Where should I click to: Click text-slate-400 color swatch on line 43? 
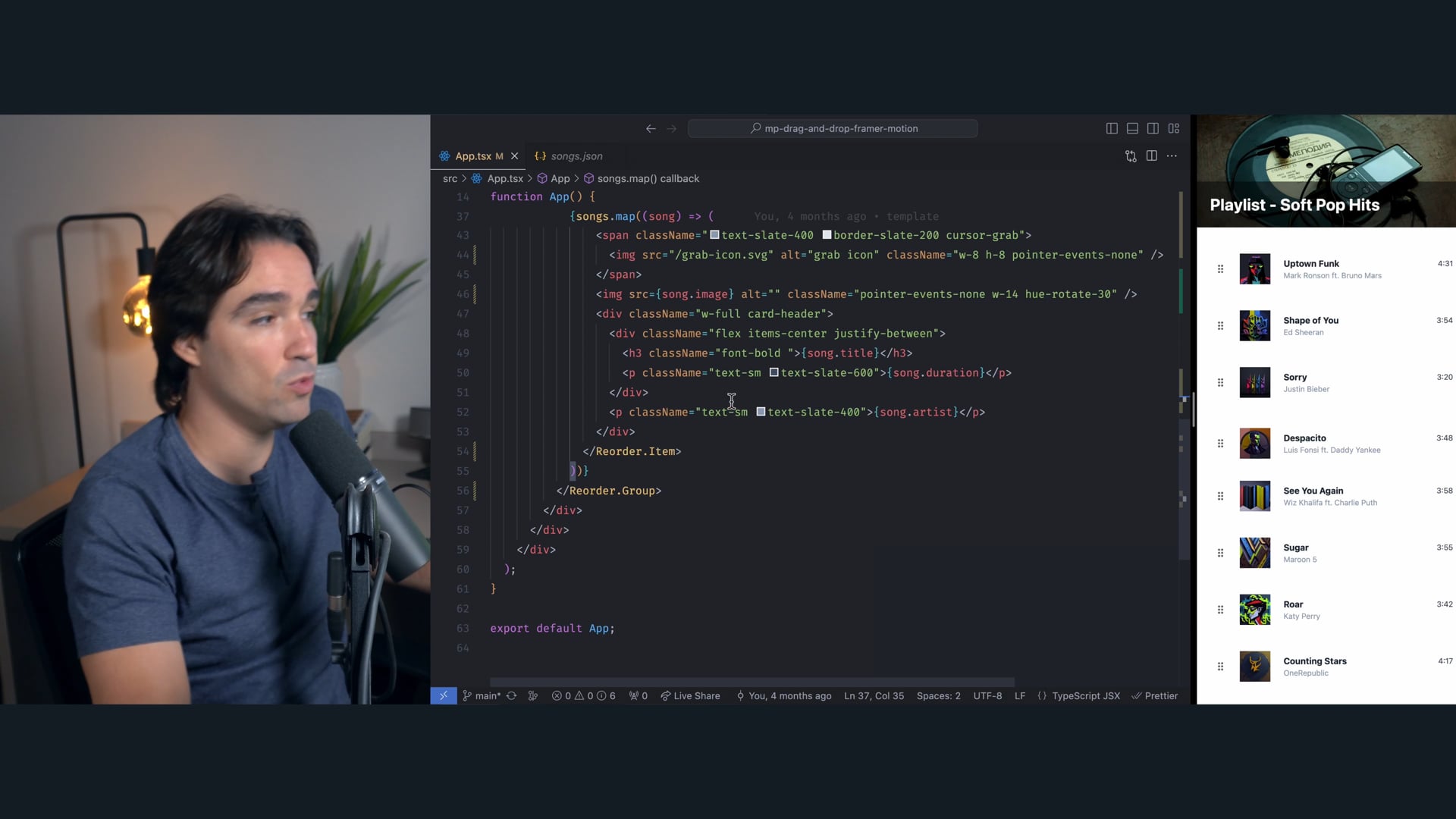click(x=714, y=235)
